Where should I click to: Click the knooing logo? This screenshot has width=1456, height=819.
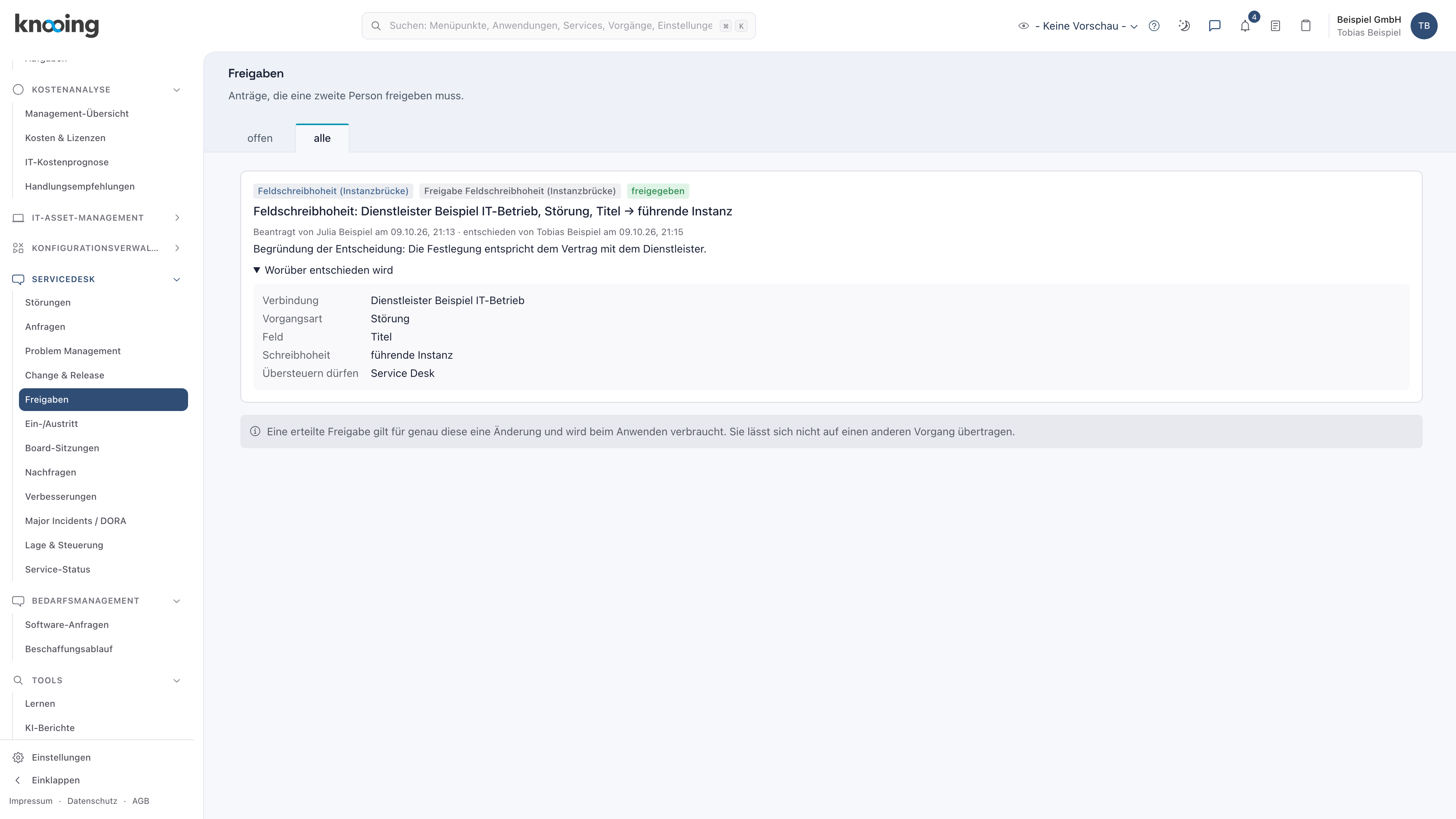point(56,25)
